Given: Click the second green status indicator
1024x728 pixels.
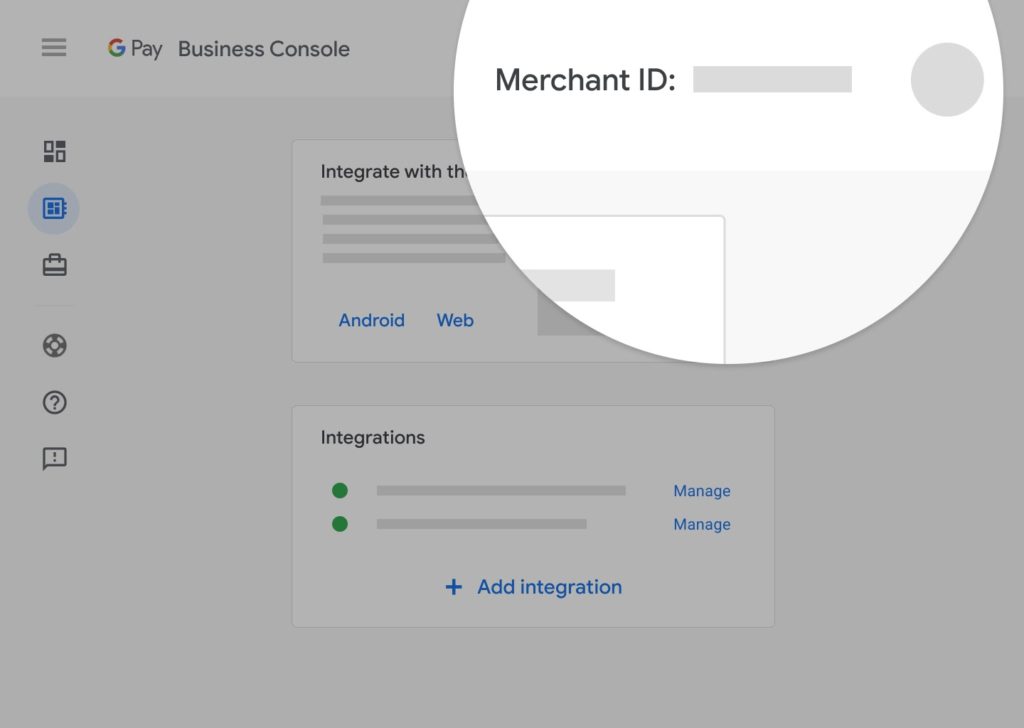Looking at the screenshot, I should 340,524.
